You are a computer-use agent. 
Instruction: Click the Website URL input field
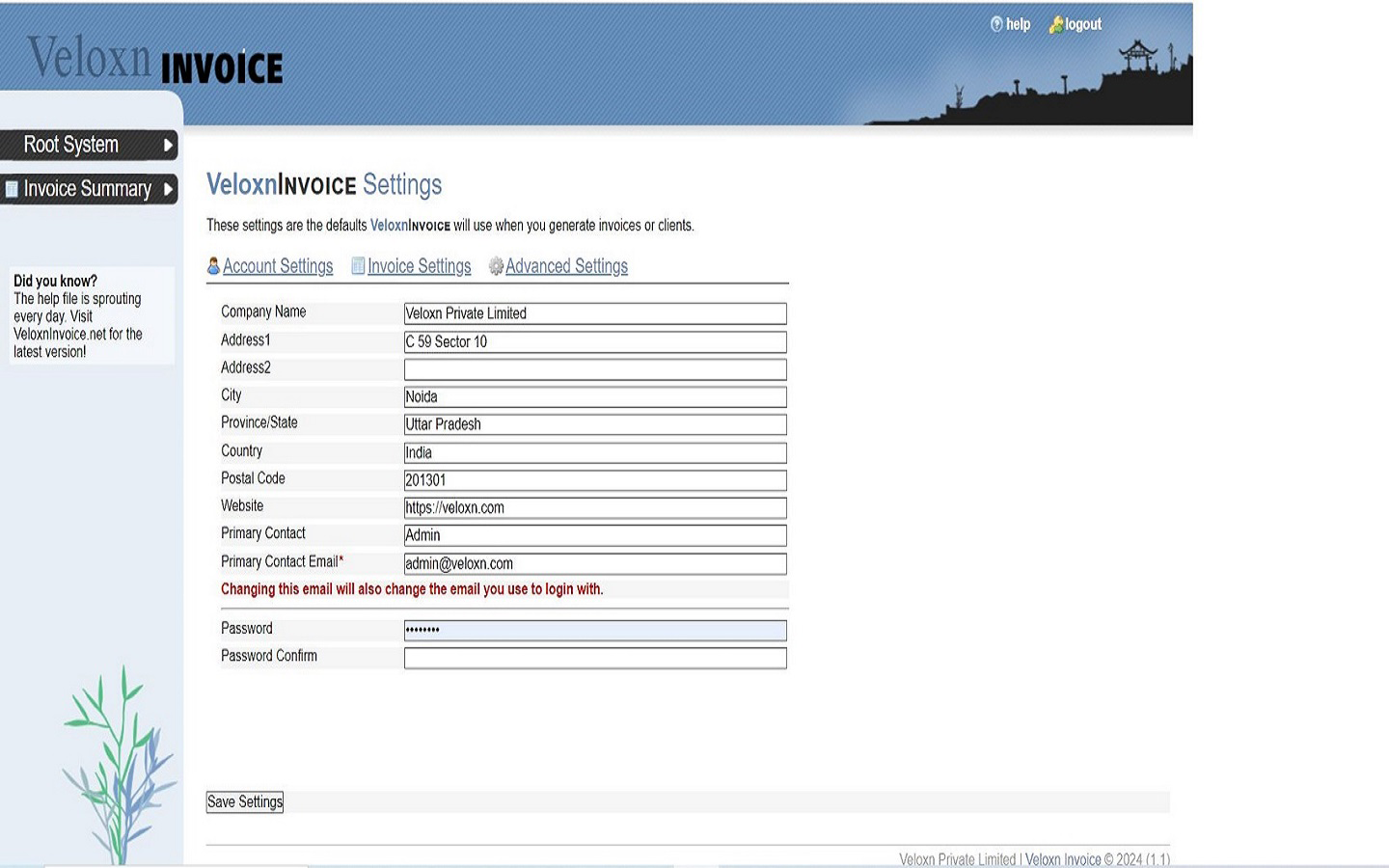594,508
